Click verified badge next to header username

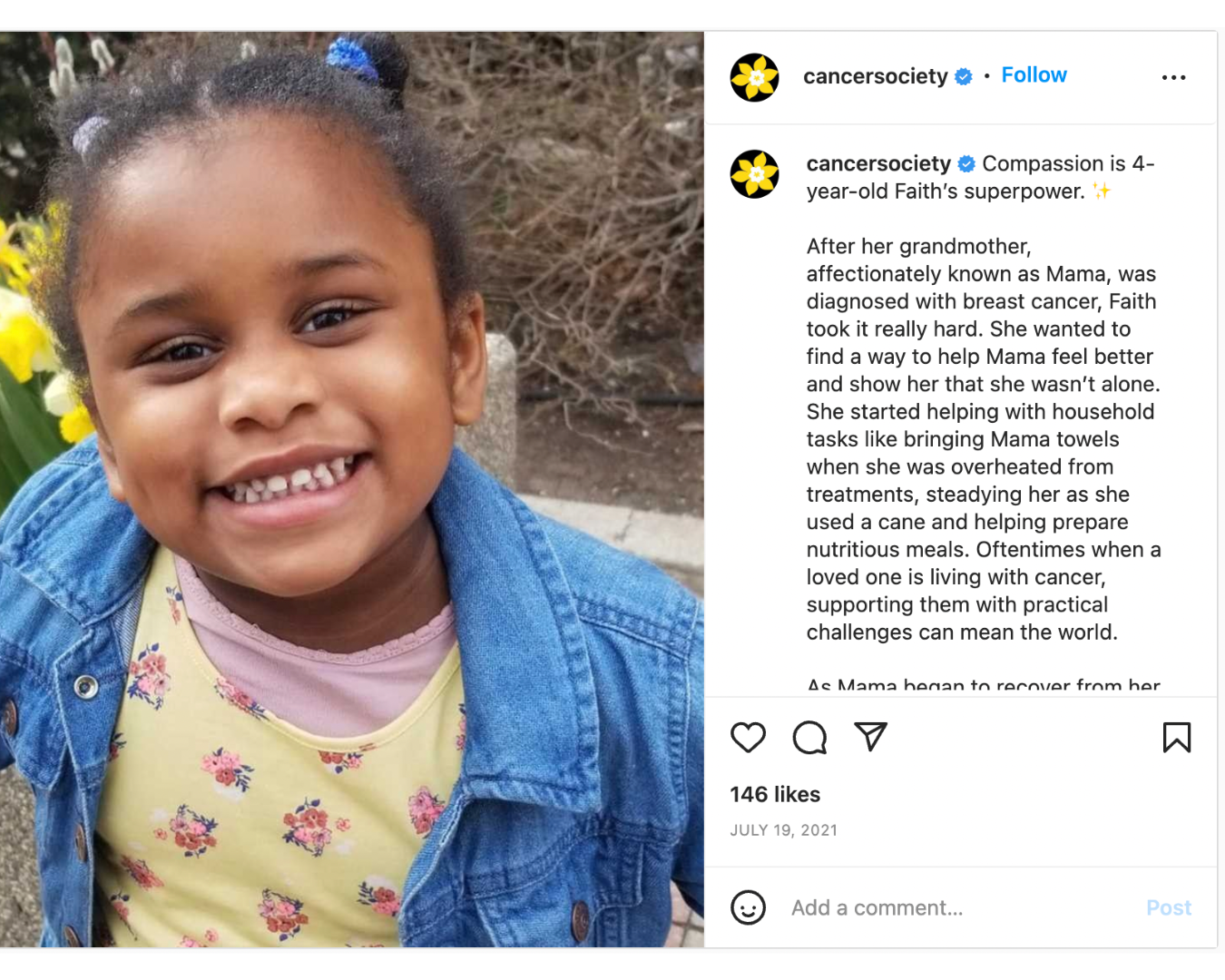pyautogui.click(x=965, y=77)
